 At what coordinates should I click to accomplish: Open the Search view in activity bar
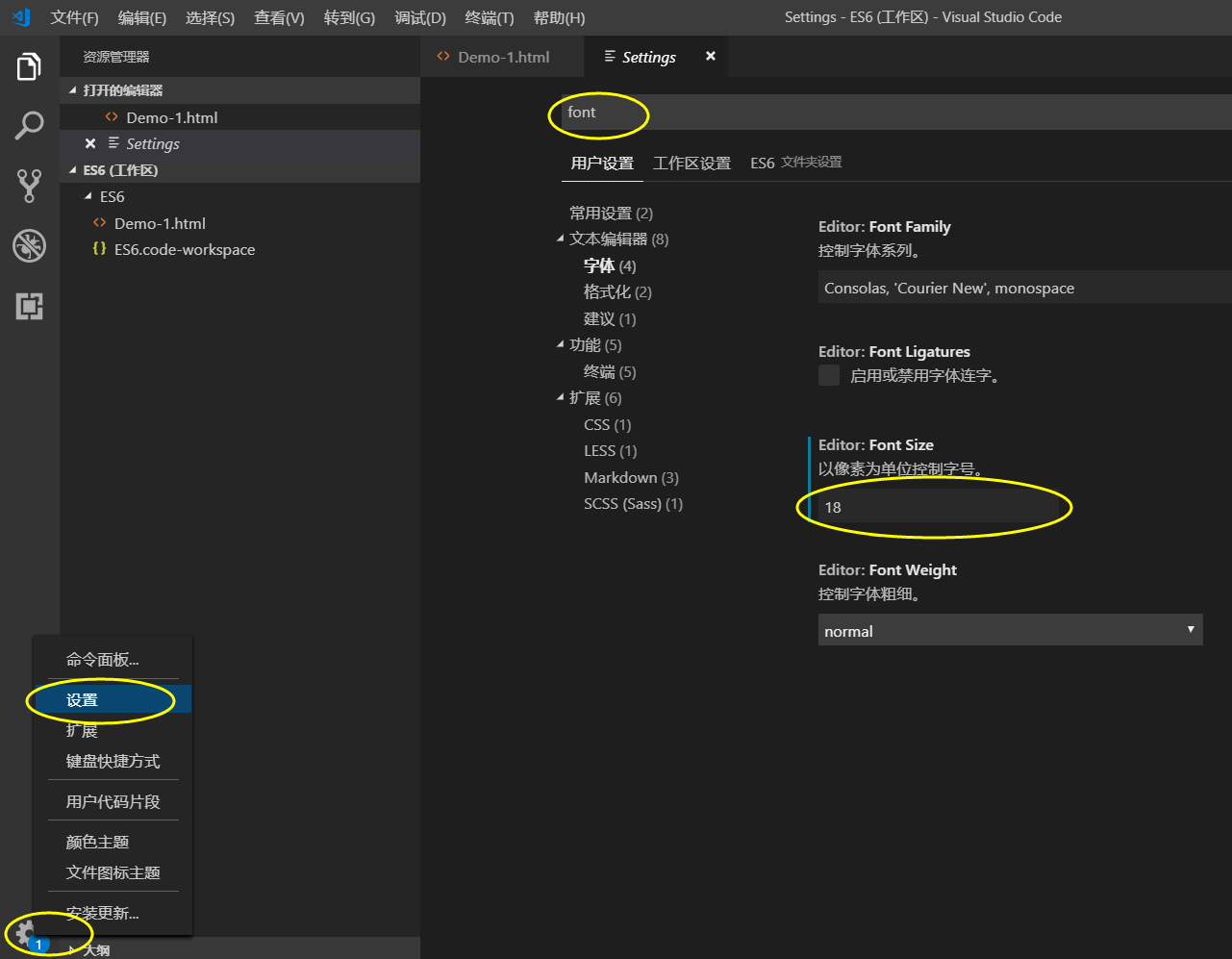click(x=29, y=125)
